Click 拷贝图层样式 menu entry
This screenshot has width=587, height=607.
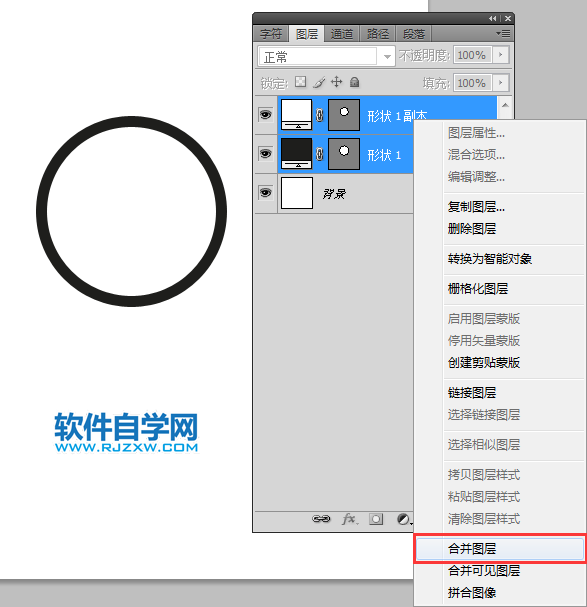click(500, 475)
